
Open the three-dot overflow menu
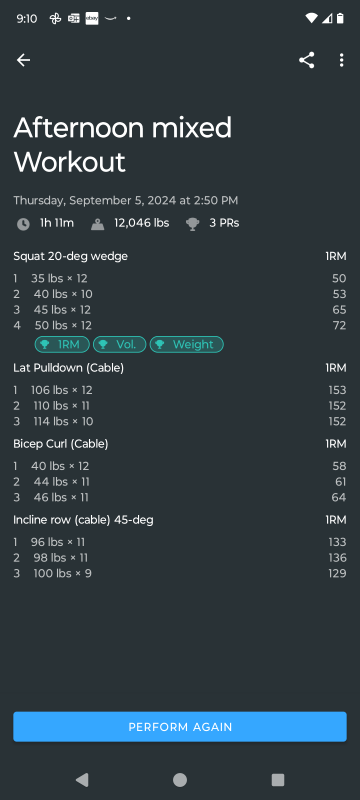click(x=341, y=60)
